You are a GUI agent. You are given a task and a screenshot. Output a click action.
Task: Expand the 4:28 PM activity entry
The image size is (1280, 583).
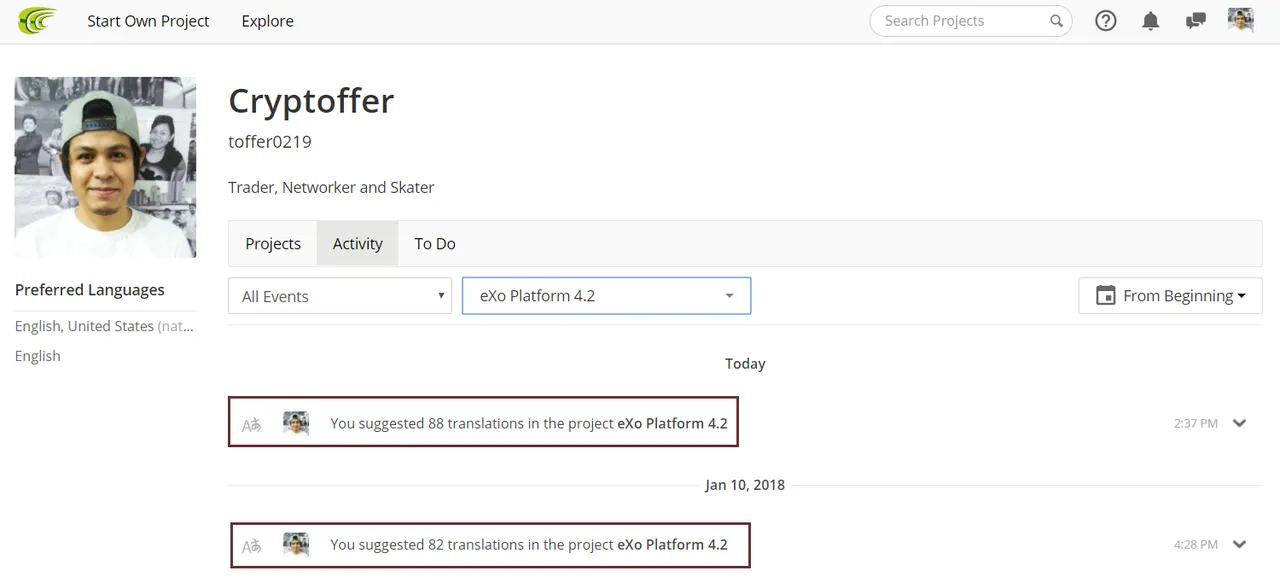click(x=1240, y=545)
